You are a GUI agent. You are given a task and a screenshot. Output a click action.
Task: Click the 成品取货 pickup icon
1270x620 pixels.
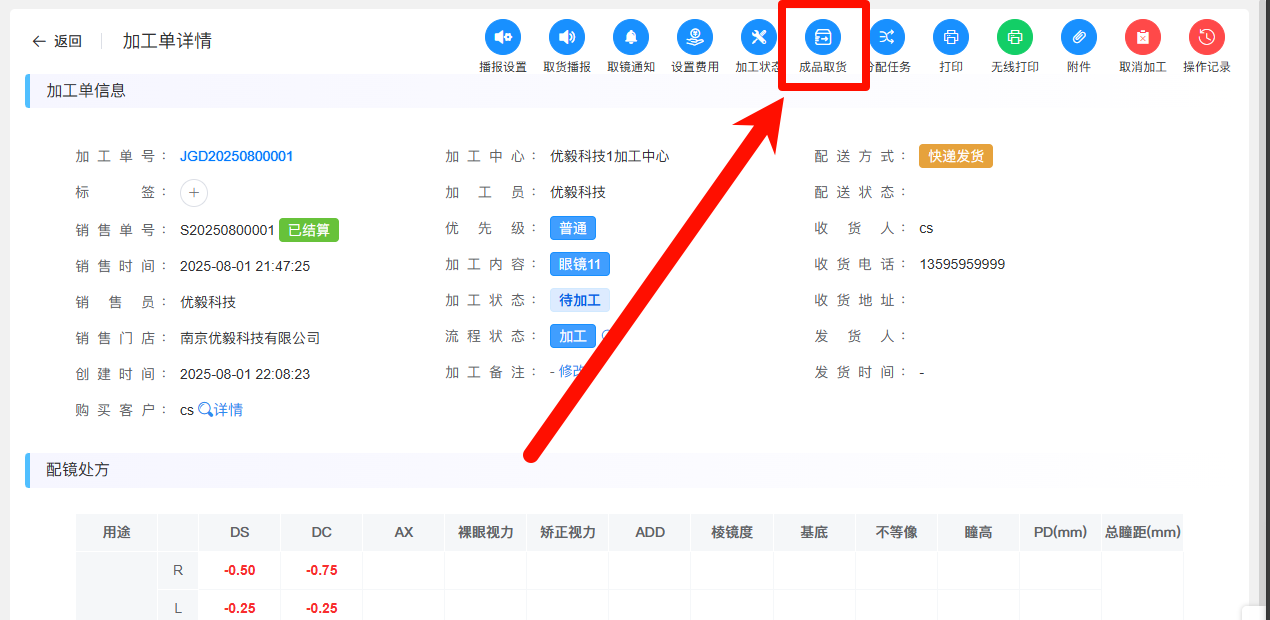[x=823, y=38]
